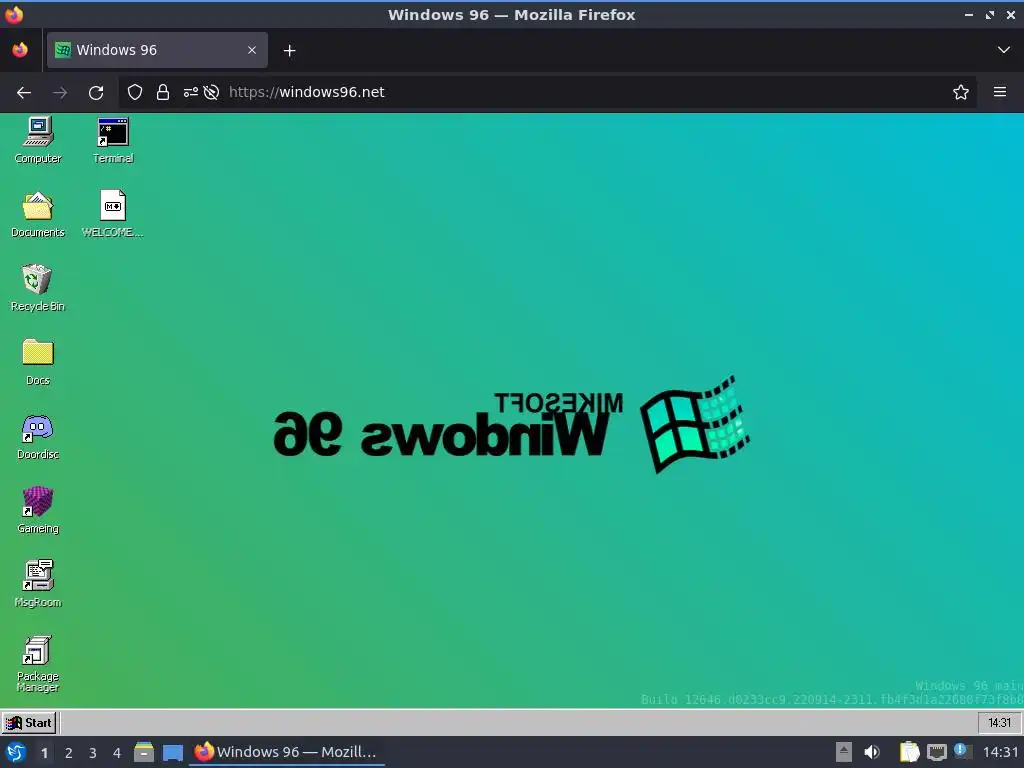This screenshot has width=1024, height=768.
Task: Select the Firefox window taskbar entry
Action: tap(287, 752)
